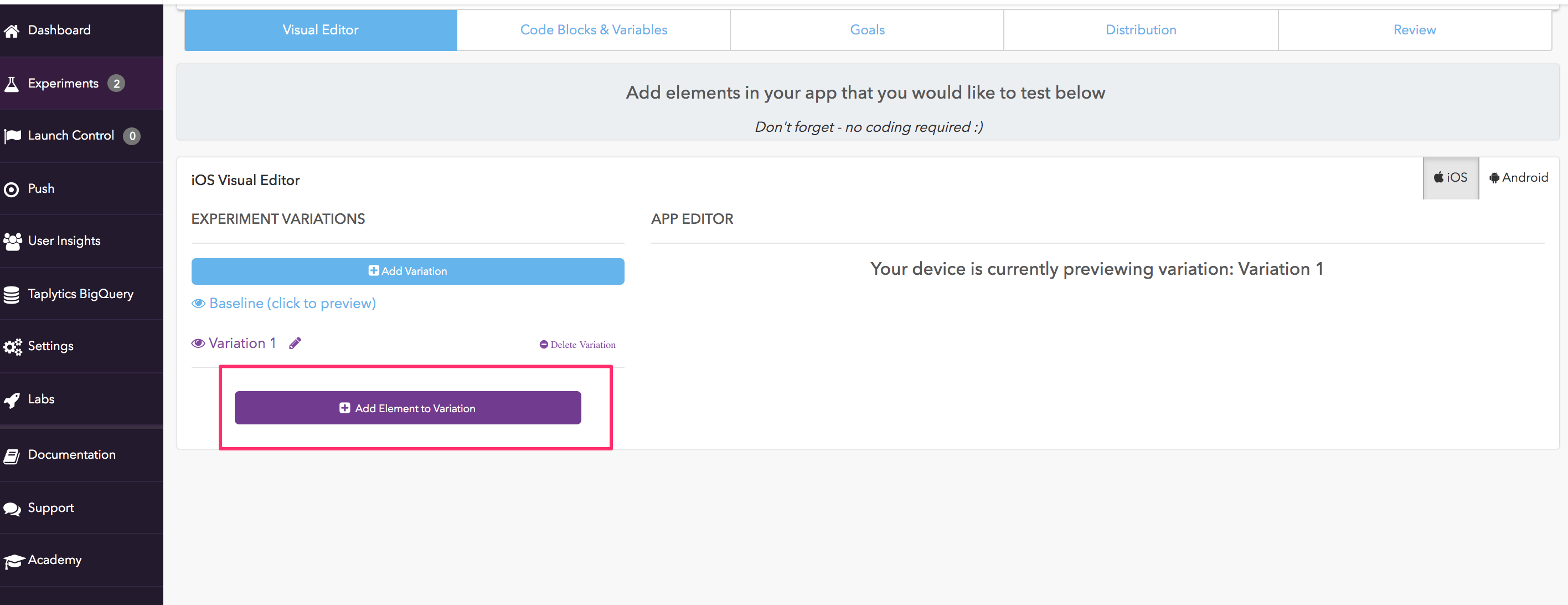The height and width of the screenshot is (605, 1568).
Task: Click the Launch Control flag icon
Action: click(12, 136)
